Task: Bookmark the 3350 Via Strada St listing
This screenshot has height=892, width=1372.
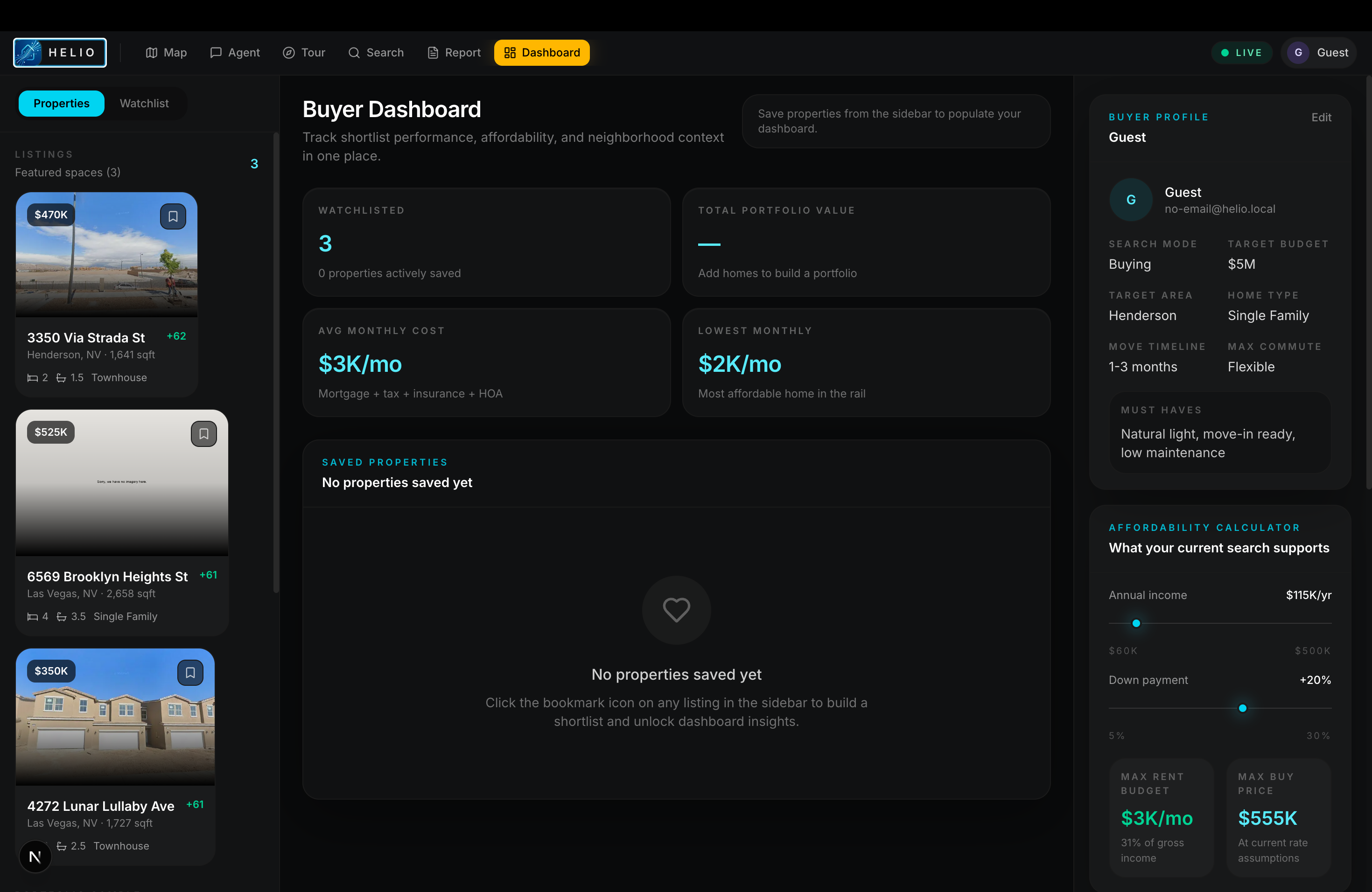Action: click(x=173, y=216)
